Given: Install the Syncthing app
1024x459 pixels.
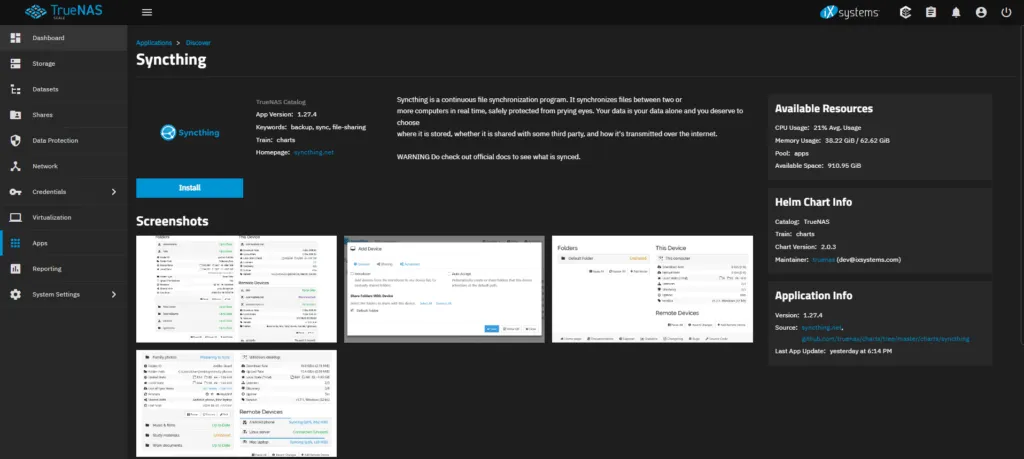Looking at the screenshot, I should (x=189, y=188).
